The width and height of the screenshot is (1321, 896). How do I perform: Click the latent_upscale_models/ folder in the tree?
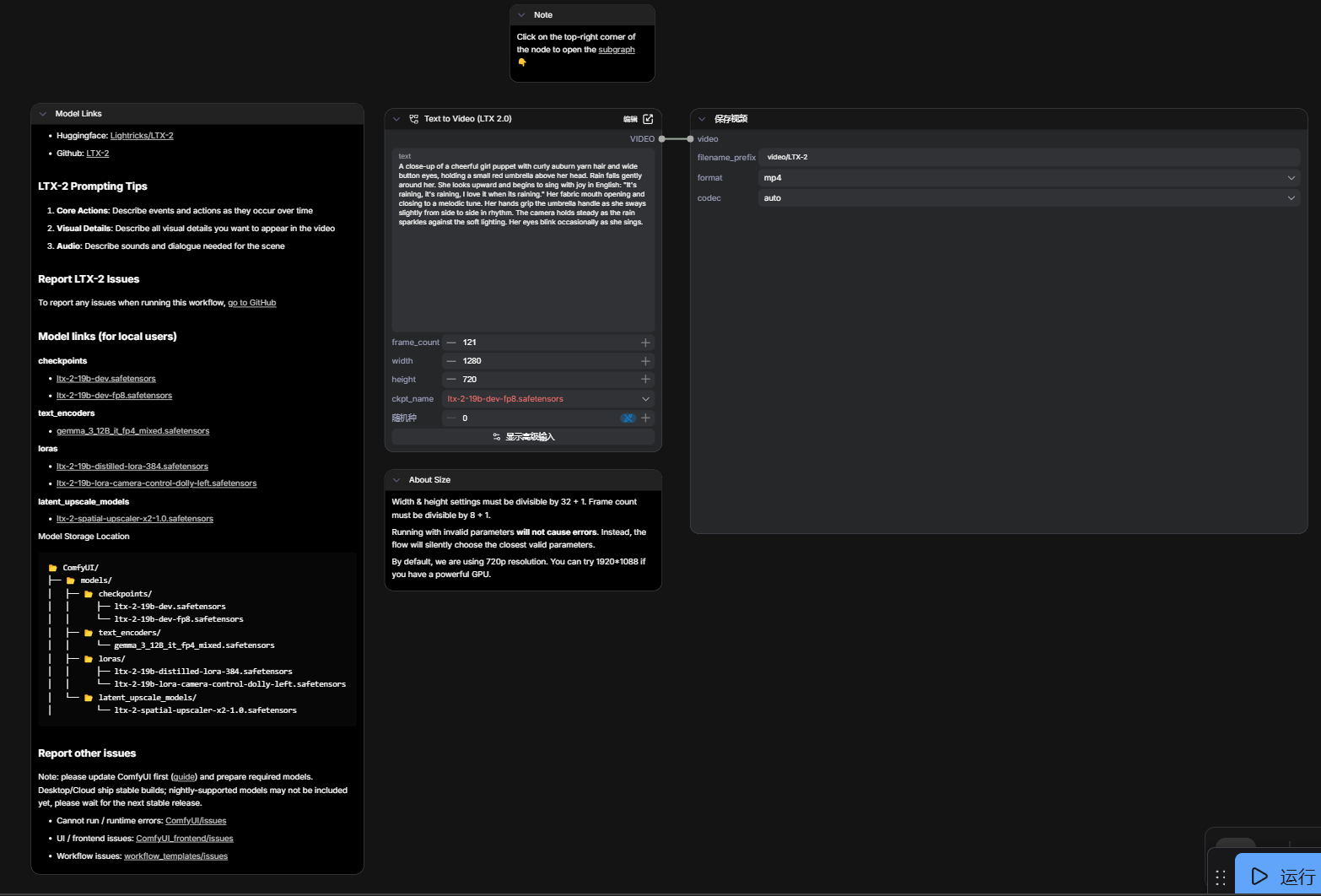point(140,698)
